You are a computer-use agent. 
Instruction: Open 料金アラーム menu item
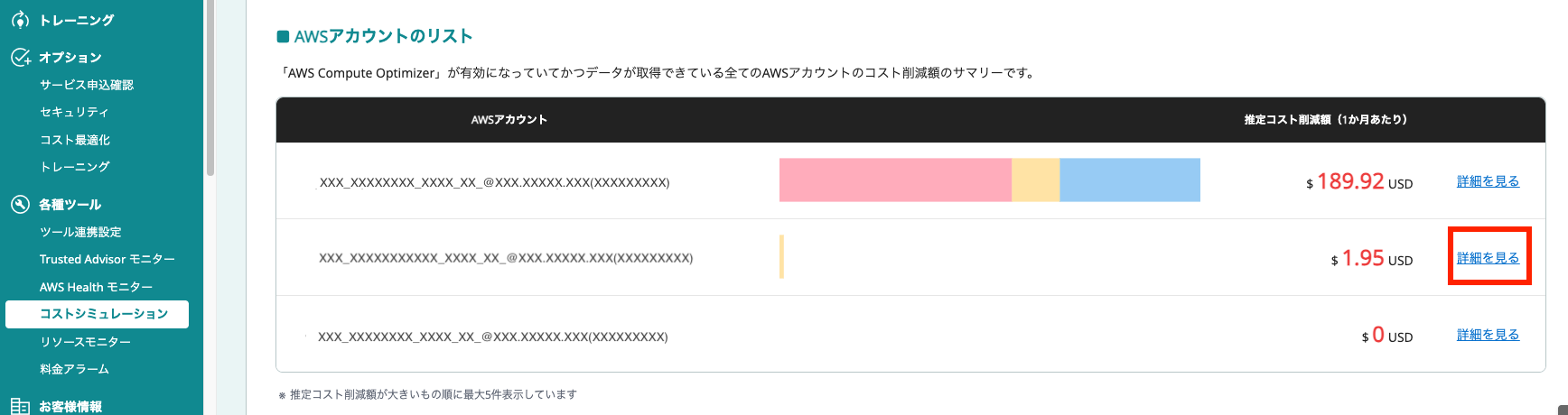74,369
